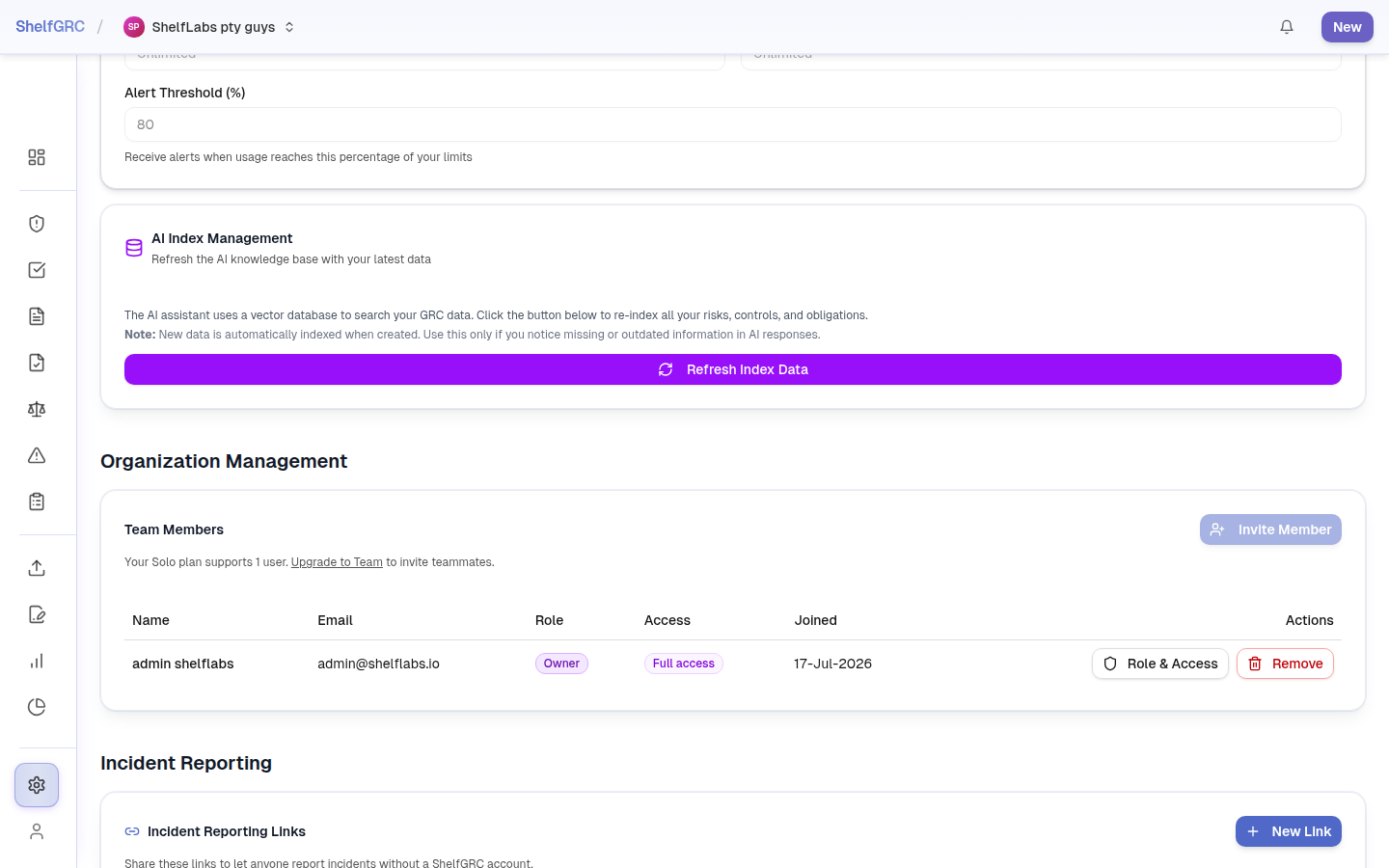Open the notifications bell
Screen dimensions: 1389x868
pyautogui.click(x=1287, y=27)
